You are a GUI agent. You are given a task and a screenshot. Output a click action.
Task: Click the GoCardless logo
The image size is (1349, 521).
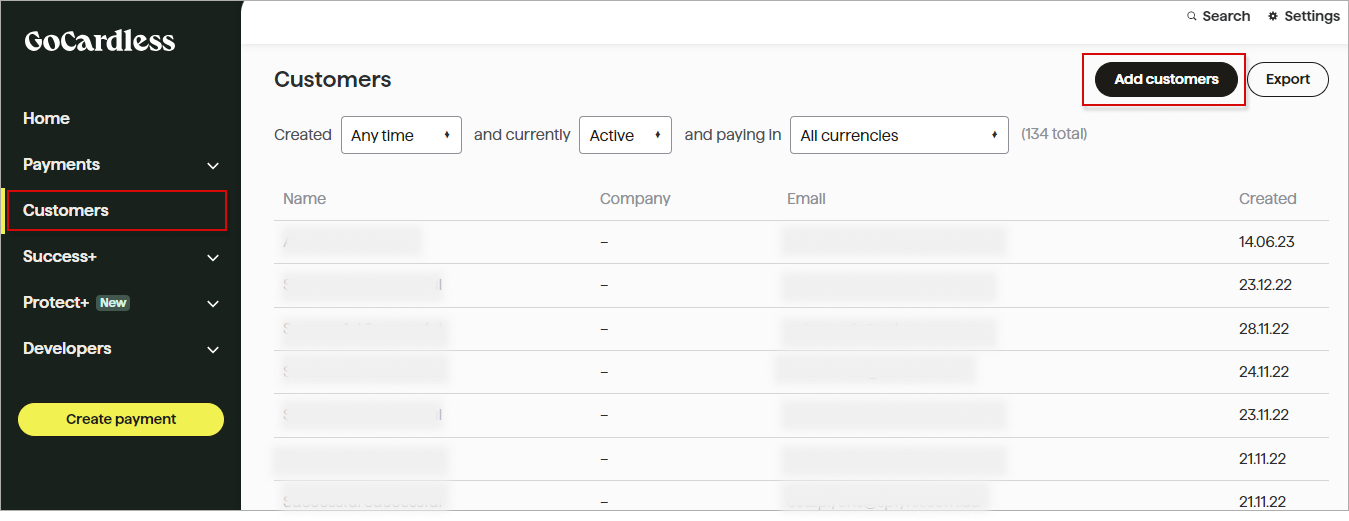point(99,41)
